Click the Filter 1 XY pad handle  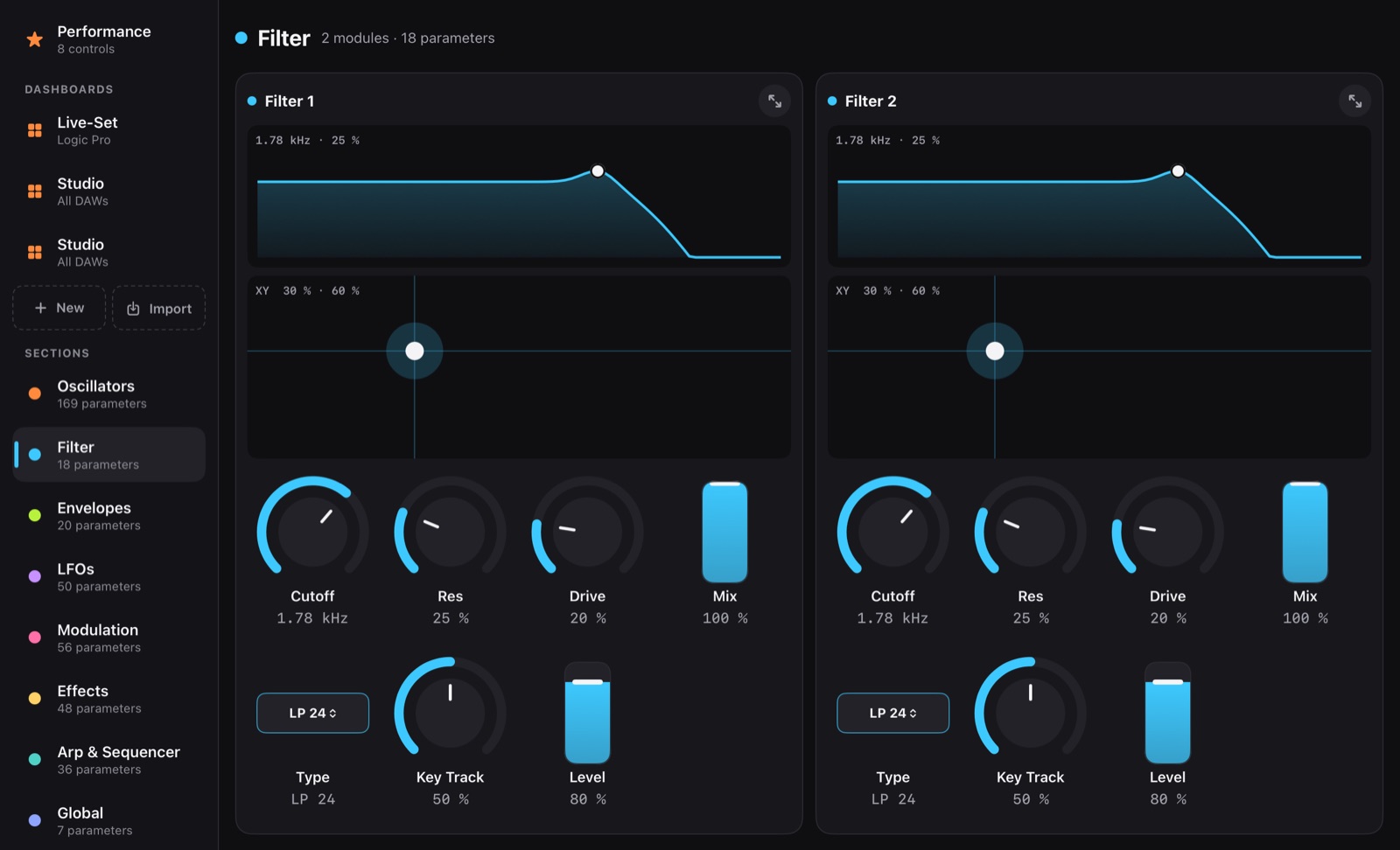click(415, 351)
